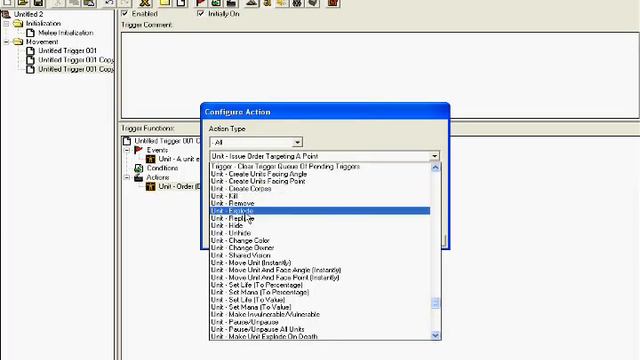Screen dimensions: 640x360
Task: Choose 'Unit - Pause/Unpause' entry
Action: click(x=320, y=322)
